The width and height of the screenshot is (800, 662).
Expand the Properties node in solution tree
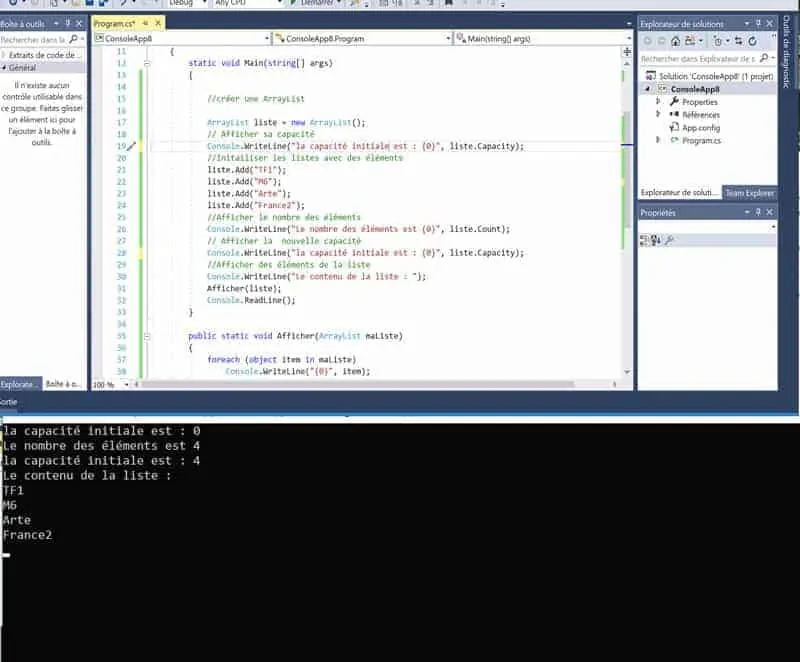click(658, 102)
